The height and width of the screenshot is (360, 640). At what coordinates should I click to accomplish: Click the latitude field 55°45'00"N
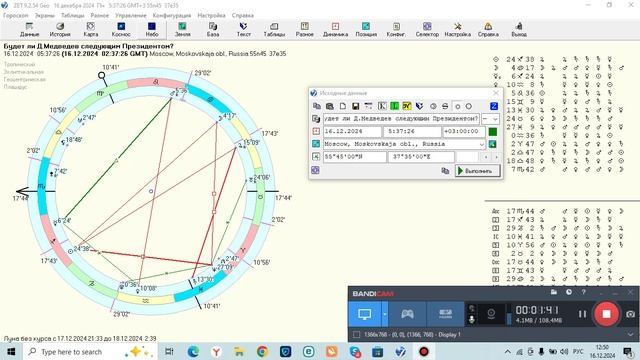[355, 157]
